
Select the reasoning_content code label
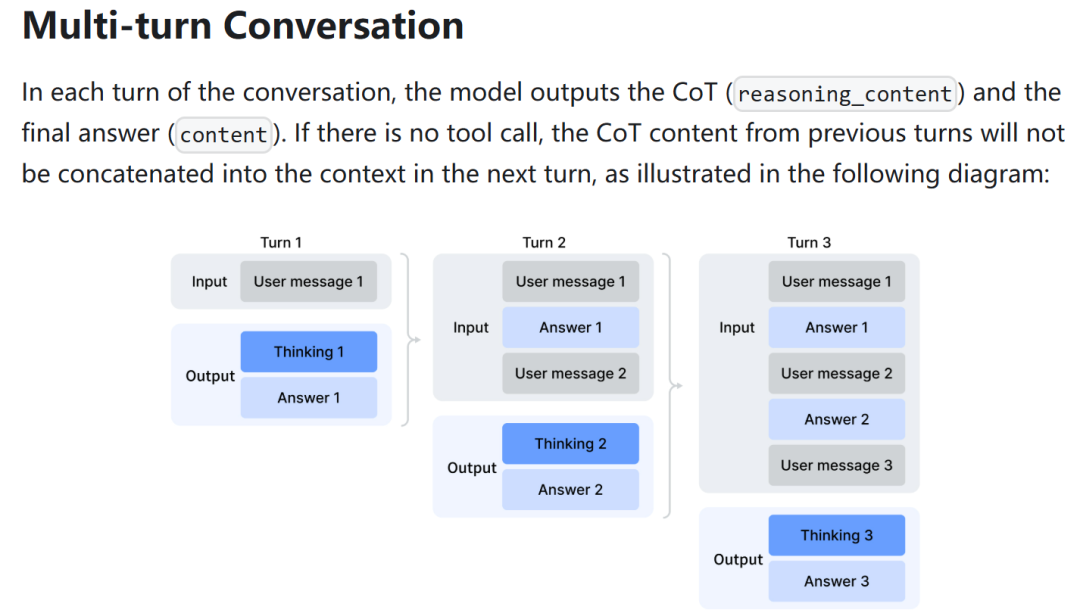point(845,94)
